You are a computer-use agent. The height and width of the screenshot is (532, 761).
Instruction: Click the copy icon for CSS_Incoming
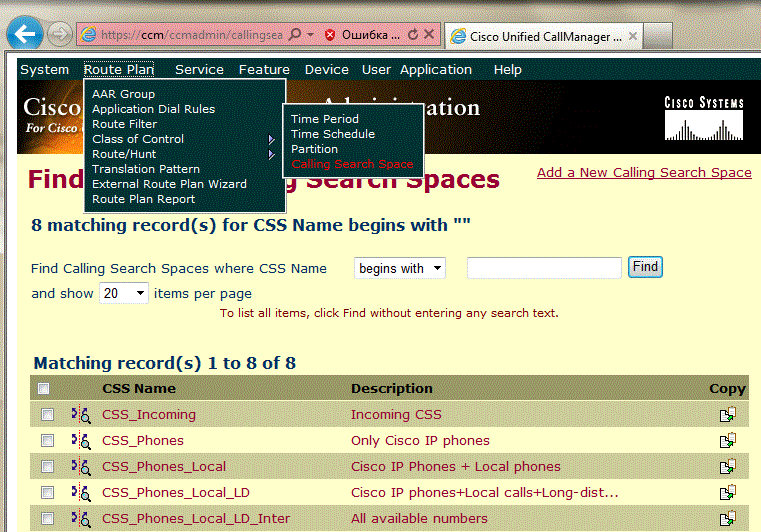point(727,415)
